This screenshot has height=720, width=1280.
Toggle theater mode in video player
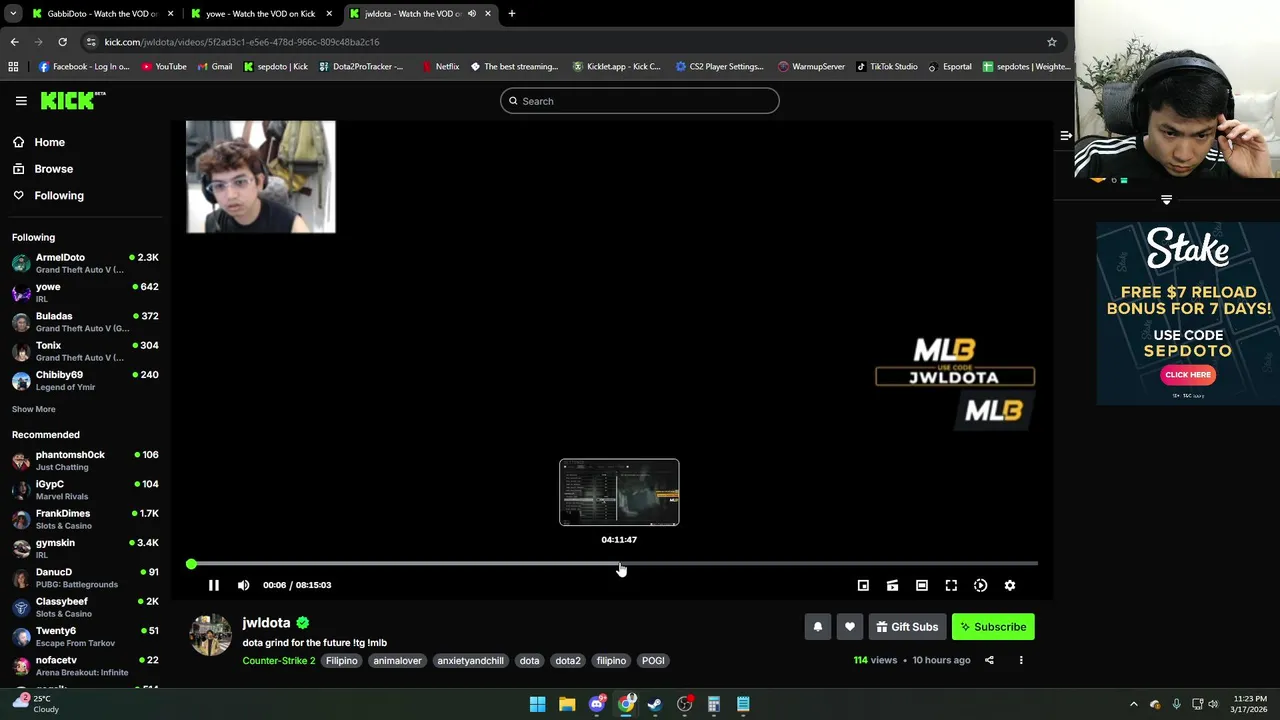click(x=922, y=585)
